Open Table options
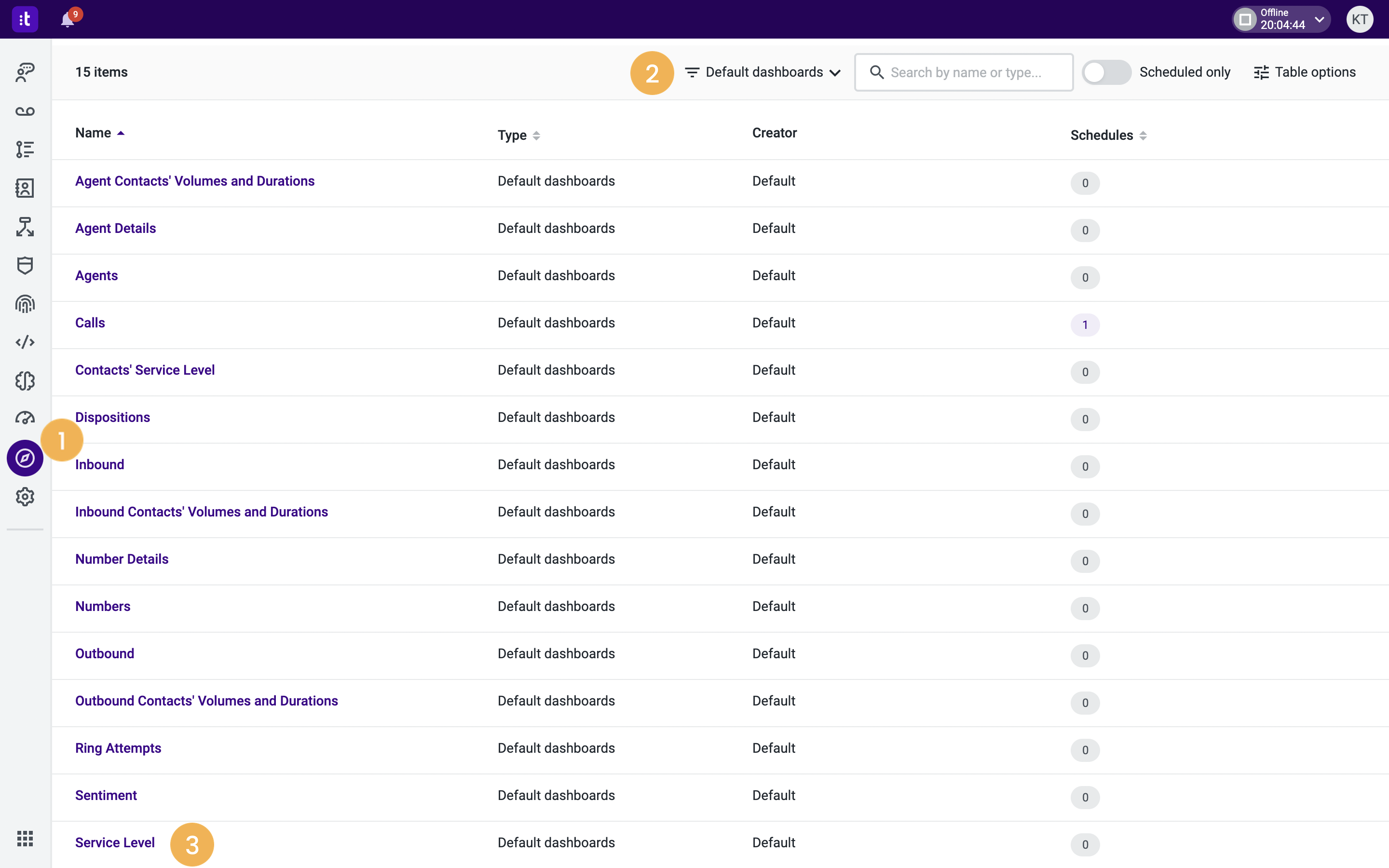The width and height of the screenshot is (1389, 868). pos(1304,72)
